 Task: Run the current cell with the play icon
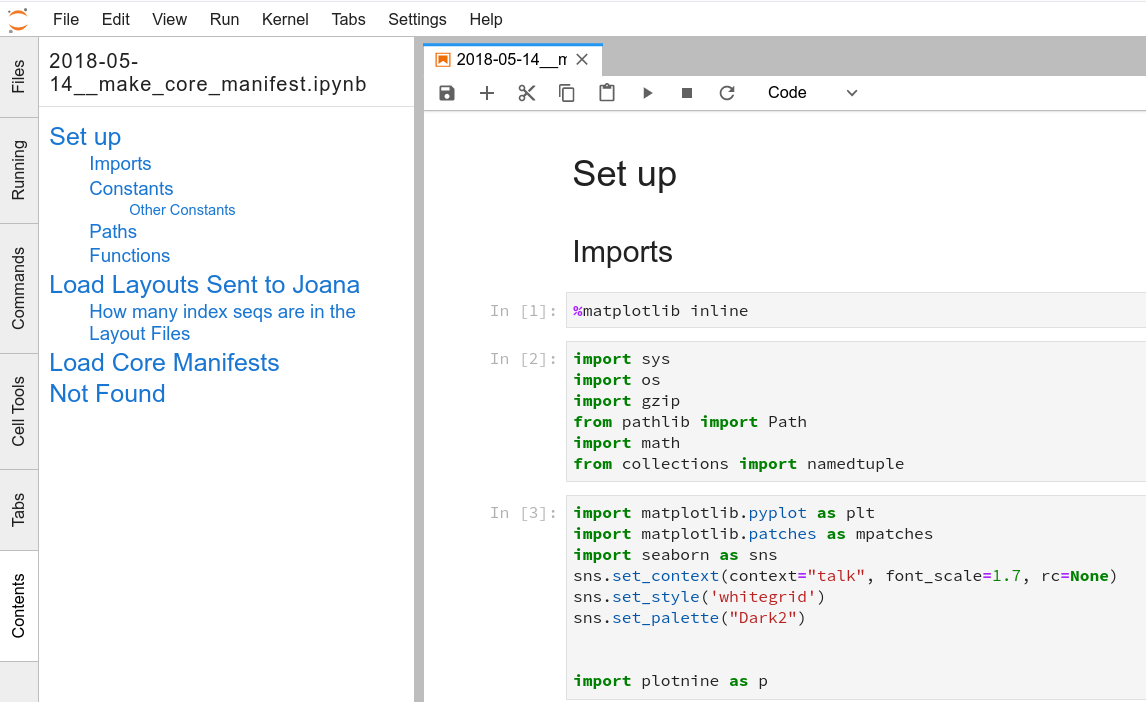(648, 92)
